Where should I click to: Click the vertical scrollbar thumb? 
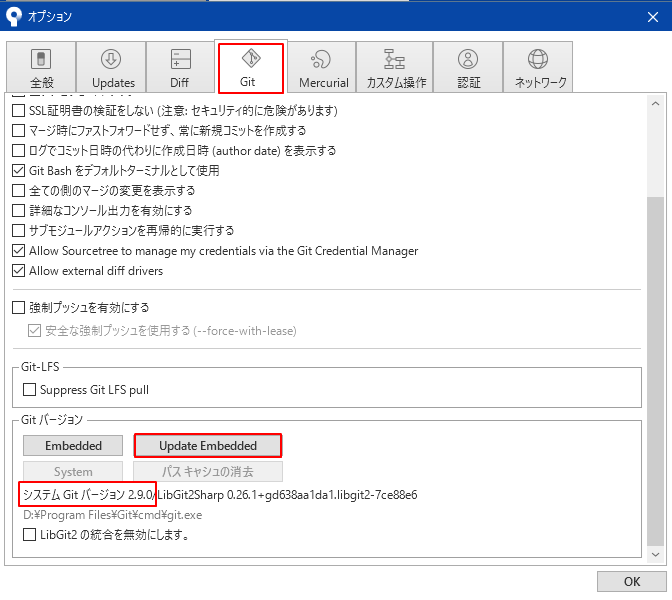pos(655,372)
